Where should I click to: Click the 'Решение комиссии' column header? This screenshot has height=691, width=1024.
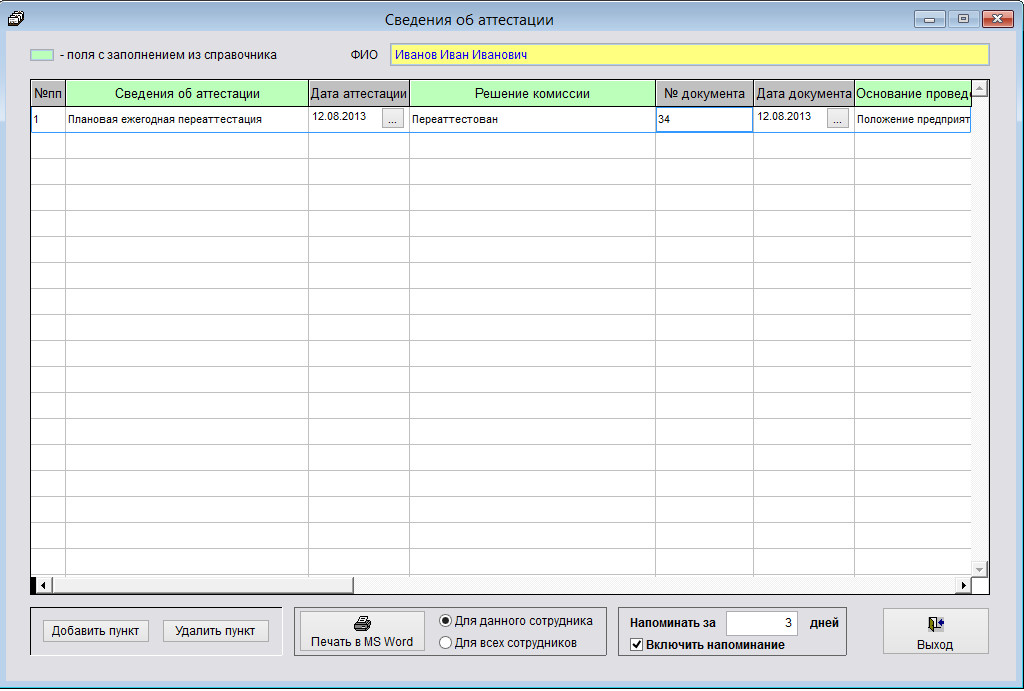(532, 94)
